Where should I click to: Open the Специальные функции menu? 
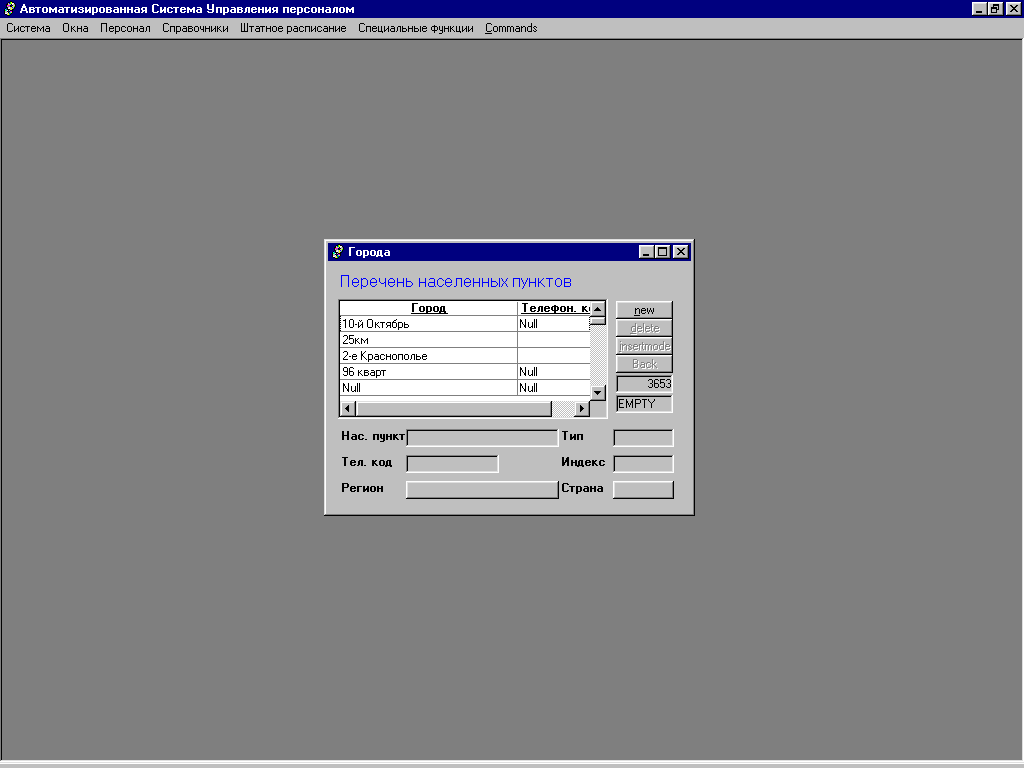pyautogui.click(x=416, y=28)
